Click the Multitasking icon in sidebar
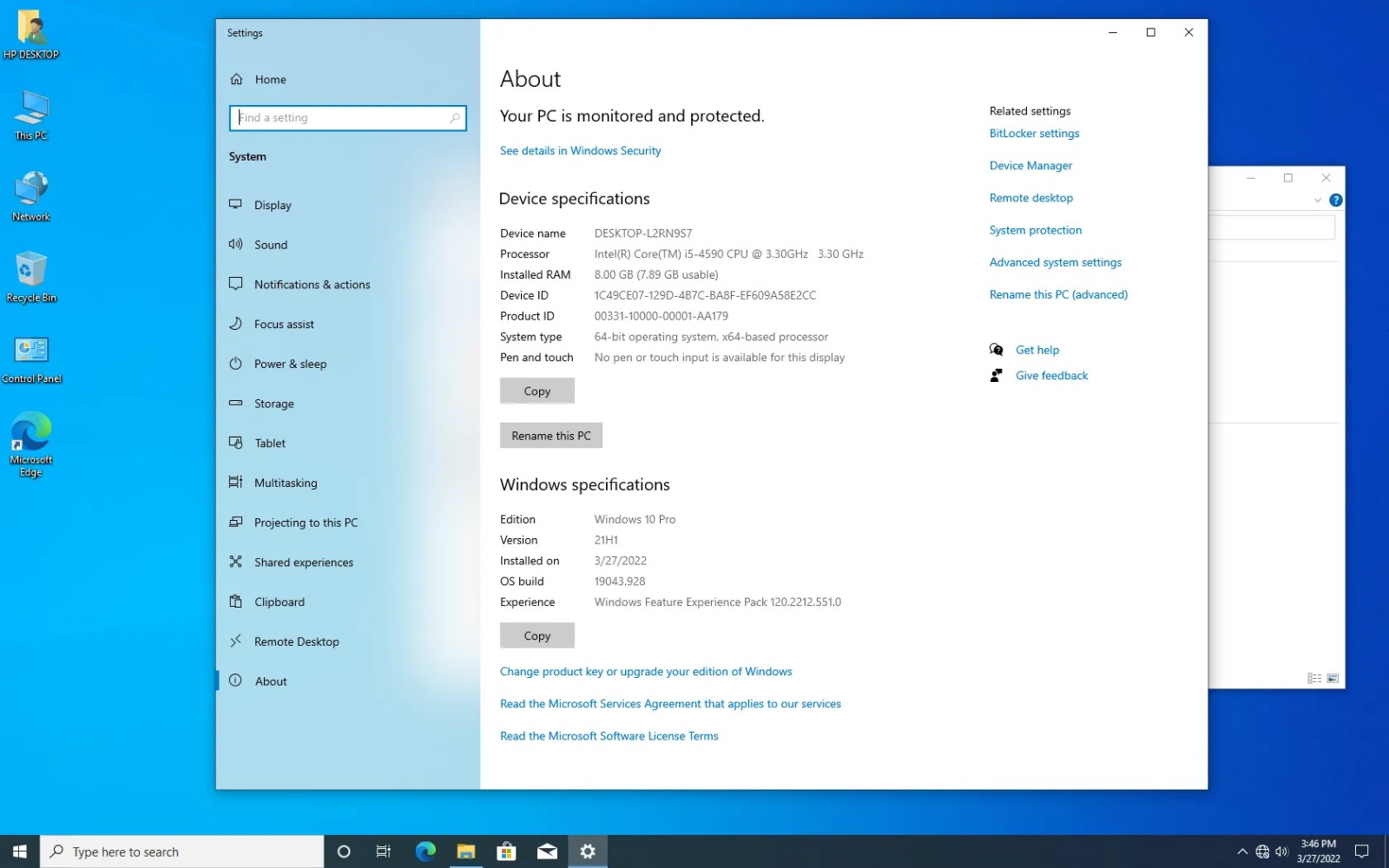The height and width of the screenshot is (868, 1389). (235, 482)
